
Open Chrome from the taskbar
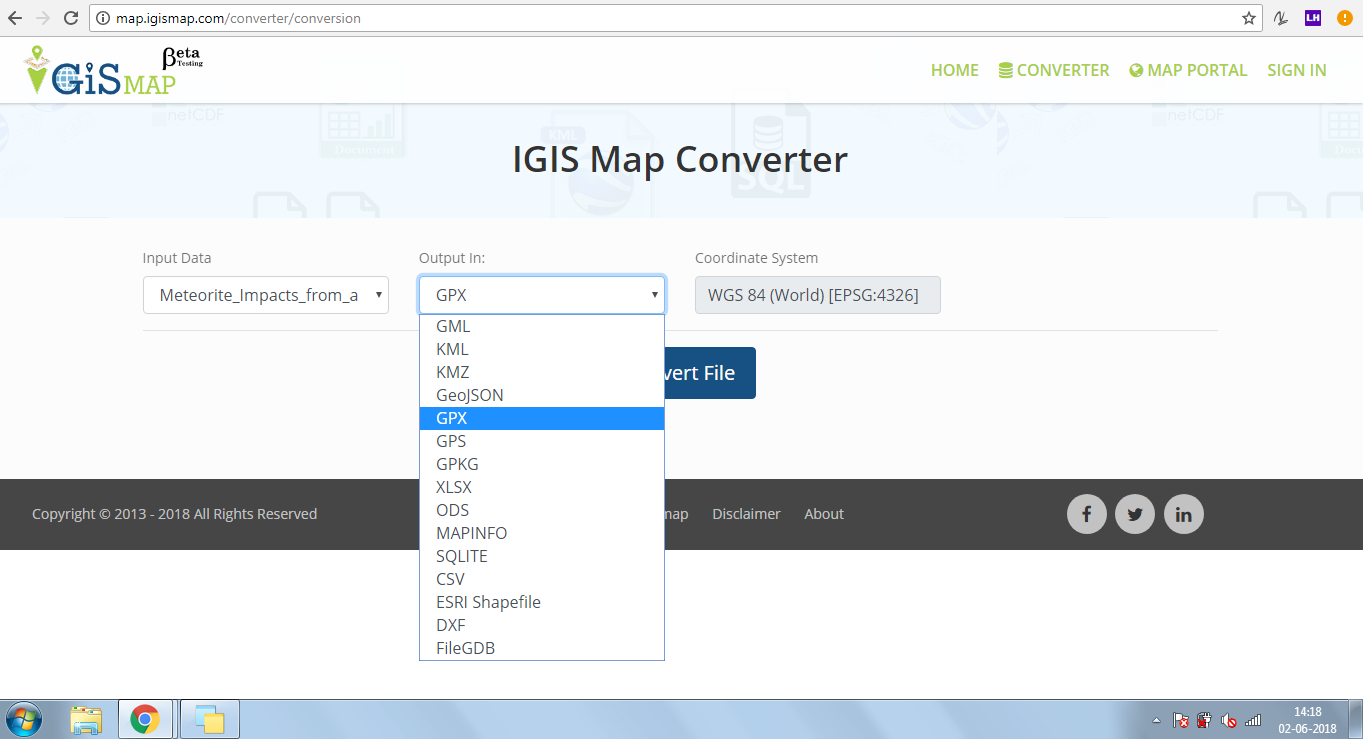coord(145,719)
